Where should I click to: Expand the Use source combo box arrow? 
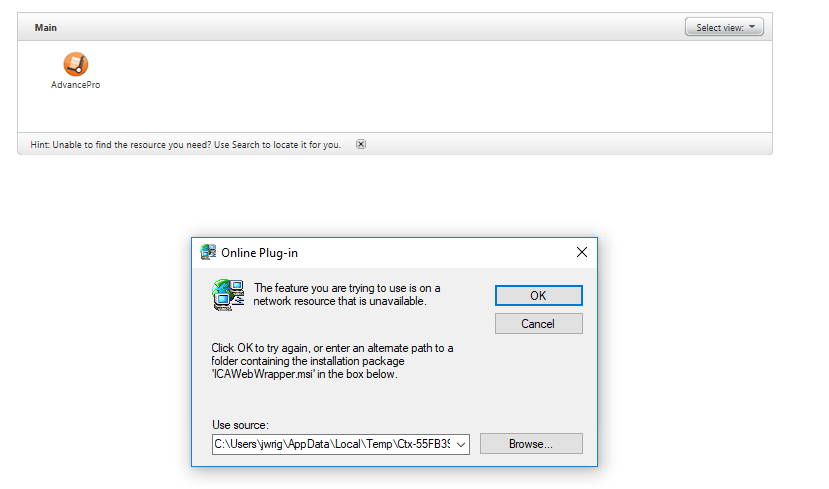point(461,444)
